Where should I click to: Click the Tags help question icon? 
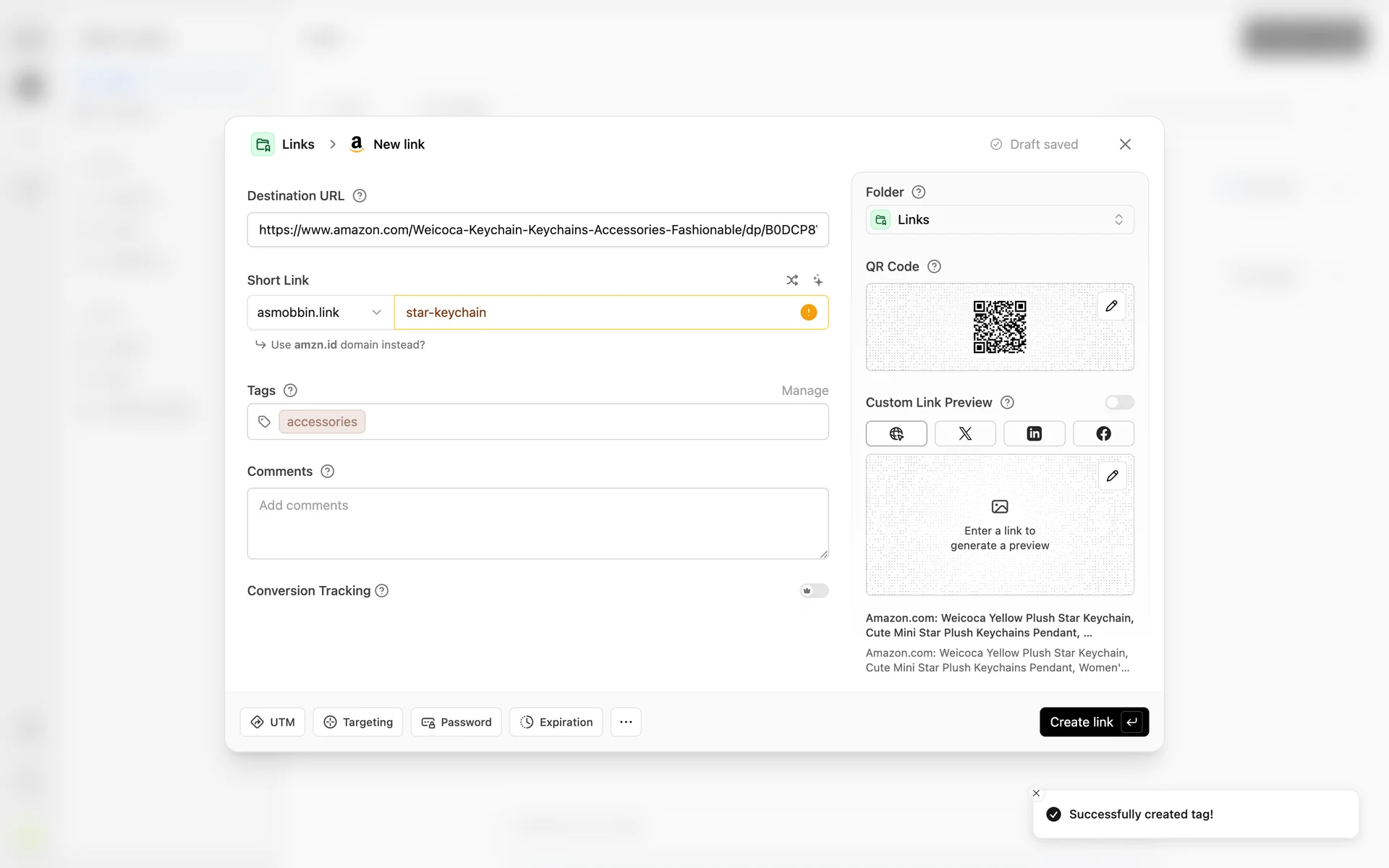click(290, 391)
